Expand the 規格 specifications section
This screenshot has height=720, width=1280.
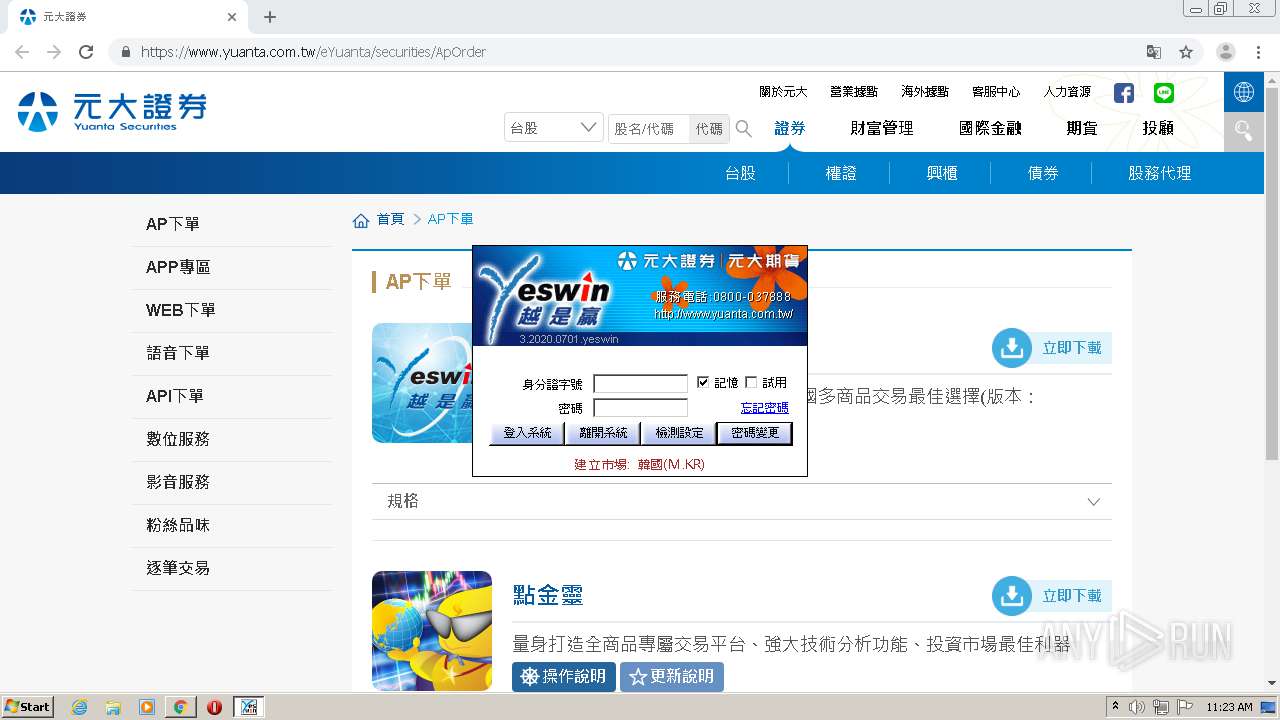(x=742, y=501)
